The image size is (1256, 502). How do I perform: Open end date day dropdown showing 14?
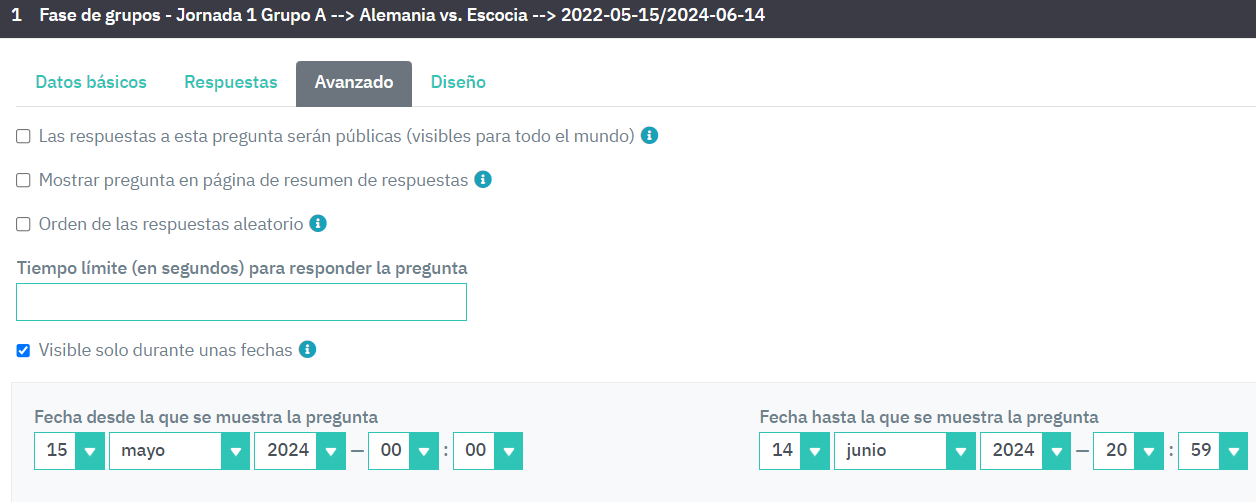[794, 451]
